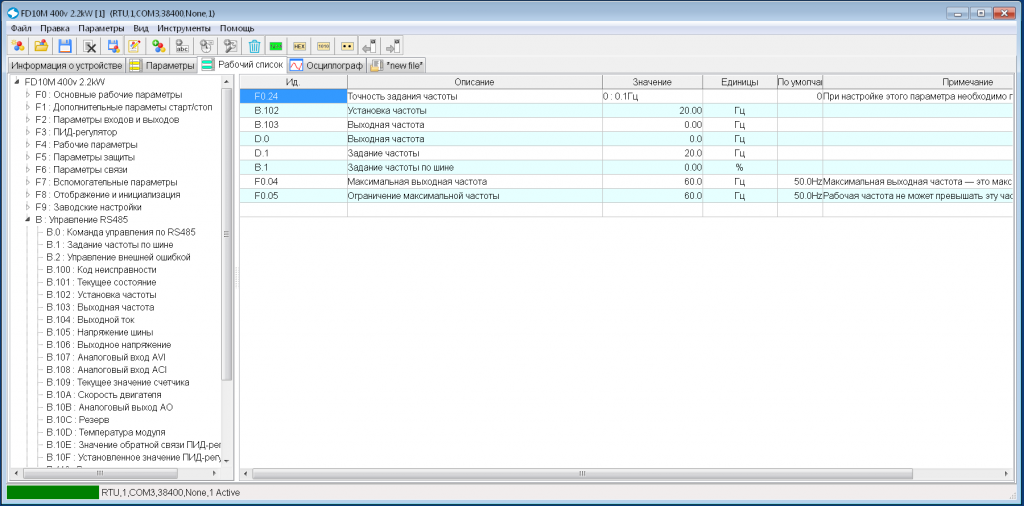
Task: Click the blue floppy disk save icon
Action: pyautogui.click(x=65, y=46)
